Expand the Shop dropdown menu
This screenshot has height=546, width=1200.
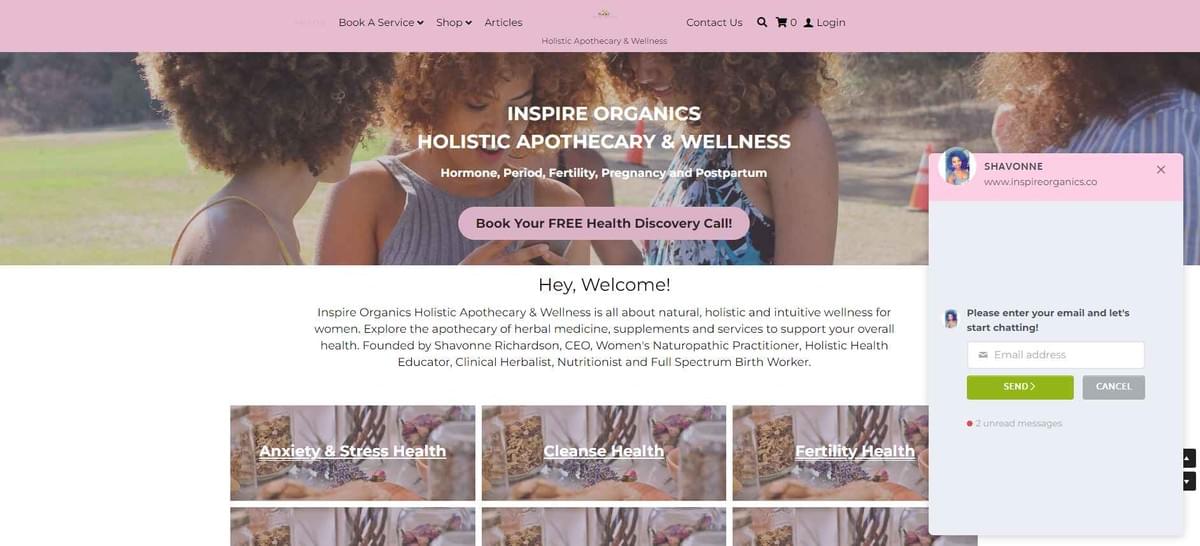click(454, 22)
